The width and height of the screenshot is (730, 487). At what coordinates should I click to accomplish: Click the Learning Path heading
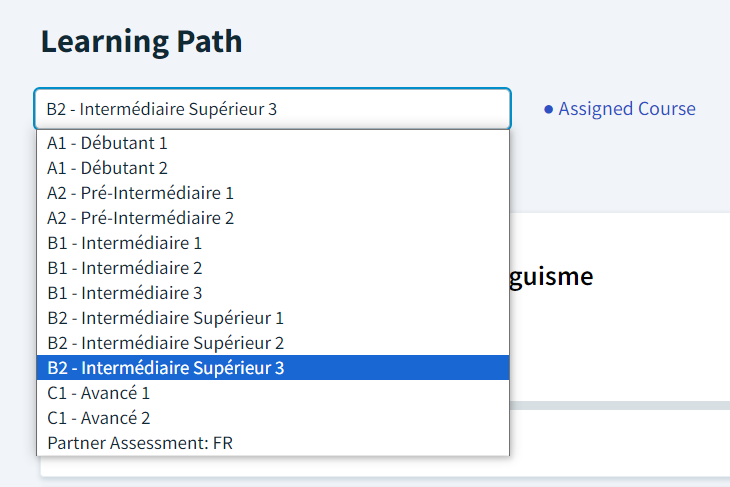click(141, 42)
